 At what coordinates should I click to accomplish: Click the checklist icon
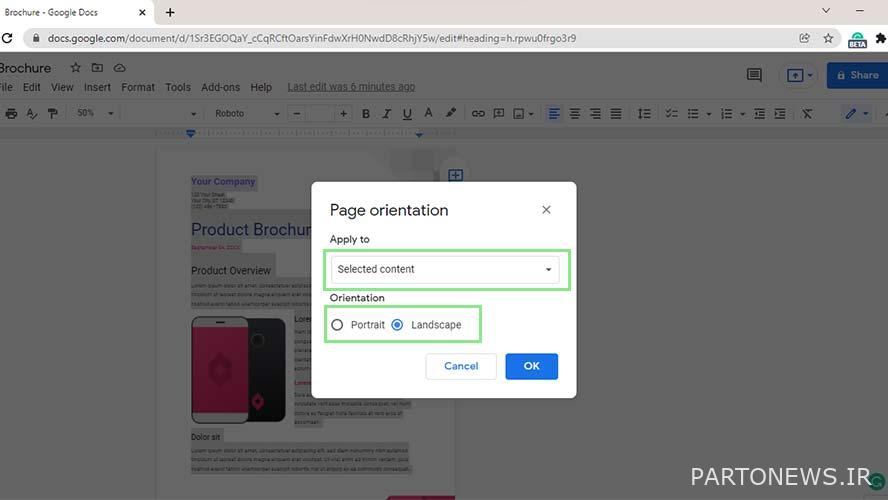point(671,114)
